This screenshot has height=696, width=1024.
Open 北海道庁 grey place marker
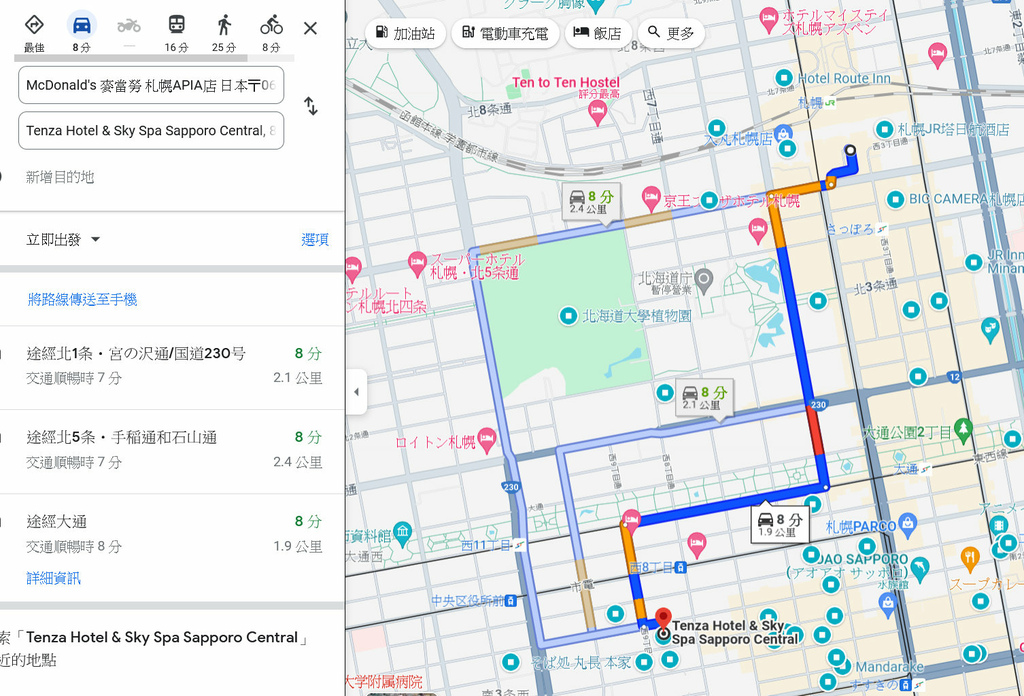(x=703, y=280)
